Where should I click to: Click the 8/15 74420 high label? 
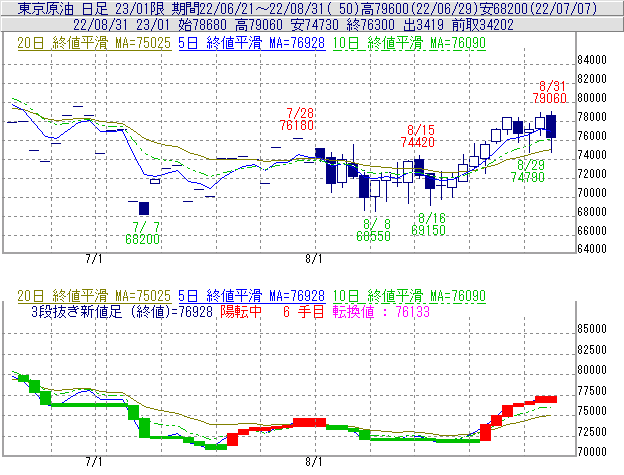tap(418, 136)
